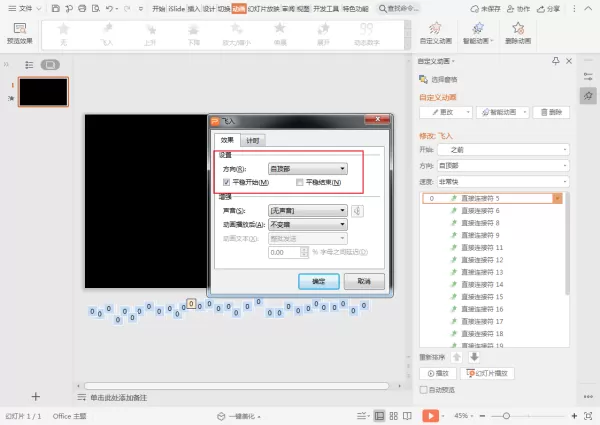Switch to slide sorter view in status bar
Image resolution: width=600 pixels, height=425 pixels.
tap(393, 416)
